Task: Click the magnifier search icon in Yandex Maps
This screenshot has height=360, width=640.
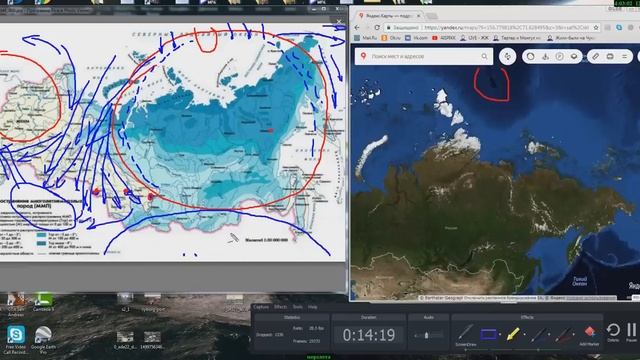Action: (484, 56)
